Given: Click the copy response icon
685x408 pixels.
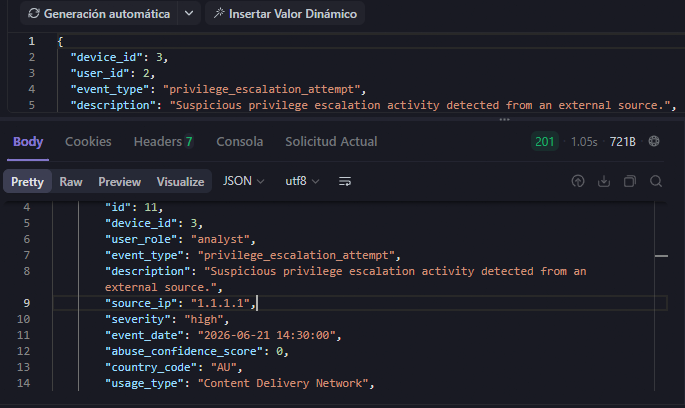Looking at the screenshot, I should [630, 181].
